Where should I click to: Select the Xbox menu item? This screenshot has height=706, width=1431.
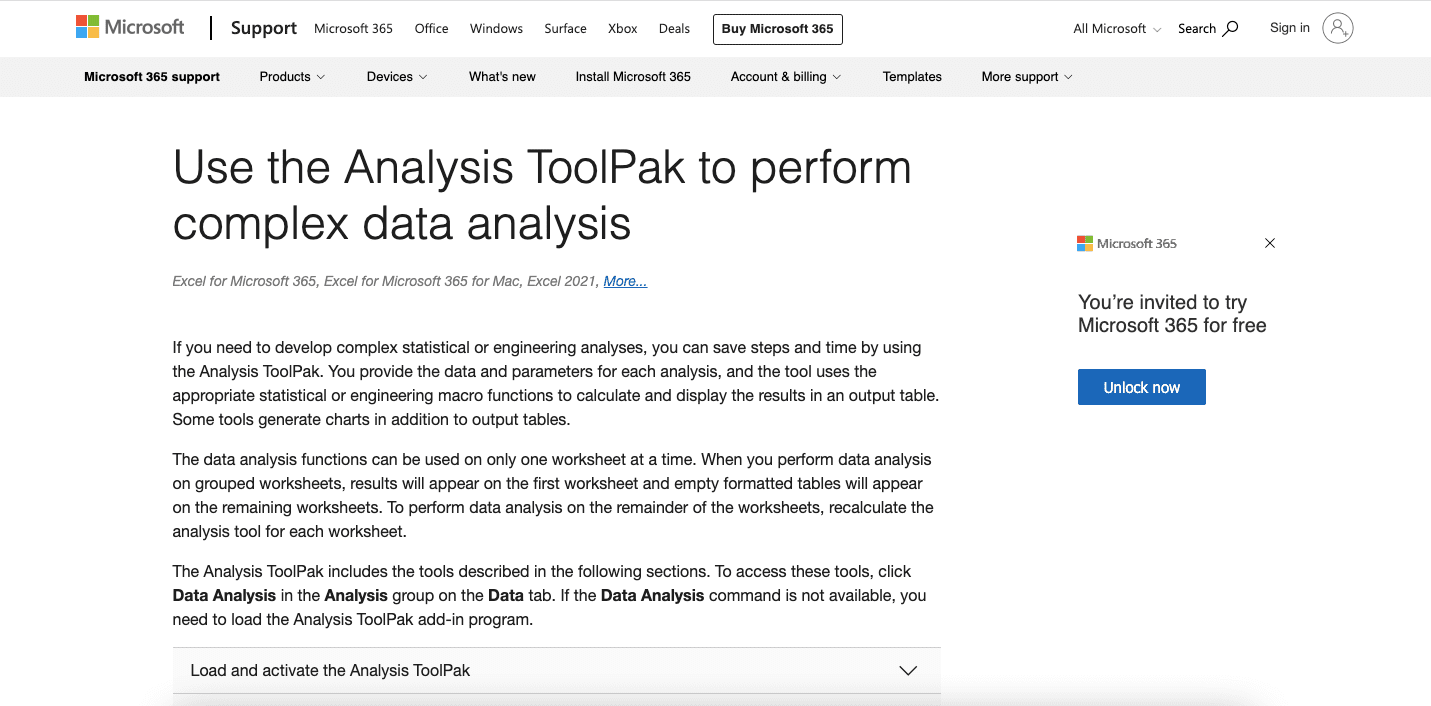(623, 29)
